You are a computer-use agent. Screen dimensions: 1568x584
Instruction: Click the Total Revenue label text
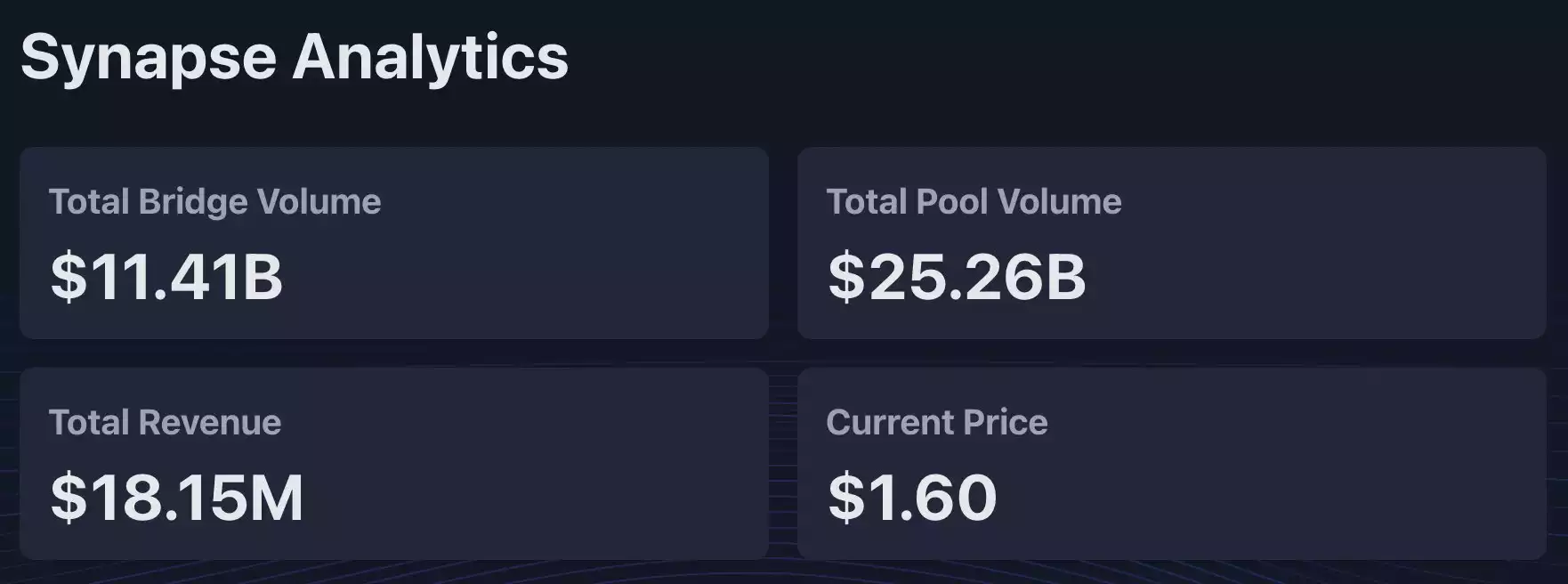(165, 423)
